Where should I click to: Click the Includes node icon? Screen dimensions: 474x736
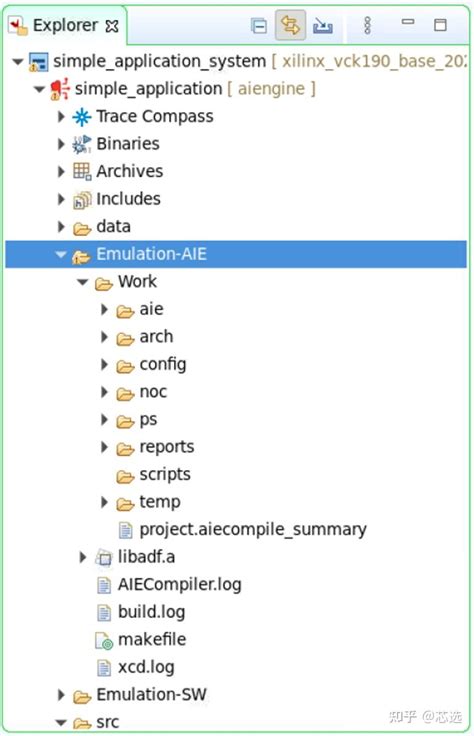(x=82, y=199)
